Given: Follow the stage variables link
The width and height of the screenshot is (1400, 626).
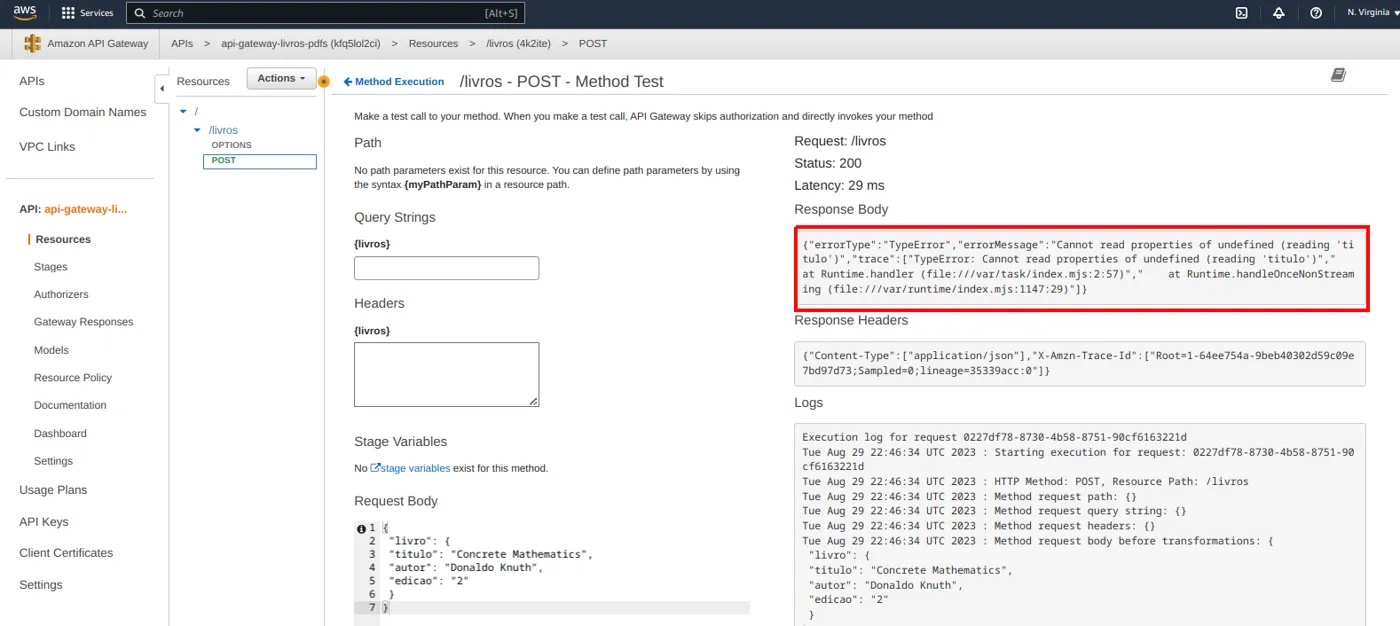Looking at the screenshot, I should click(415, 468).
